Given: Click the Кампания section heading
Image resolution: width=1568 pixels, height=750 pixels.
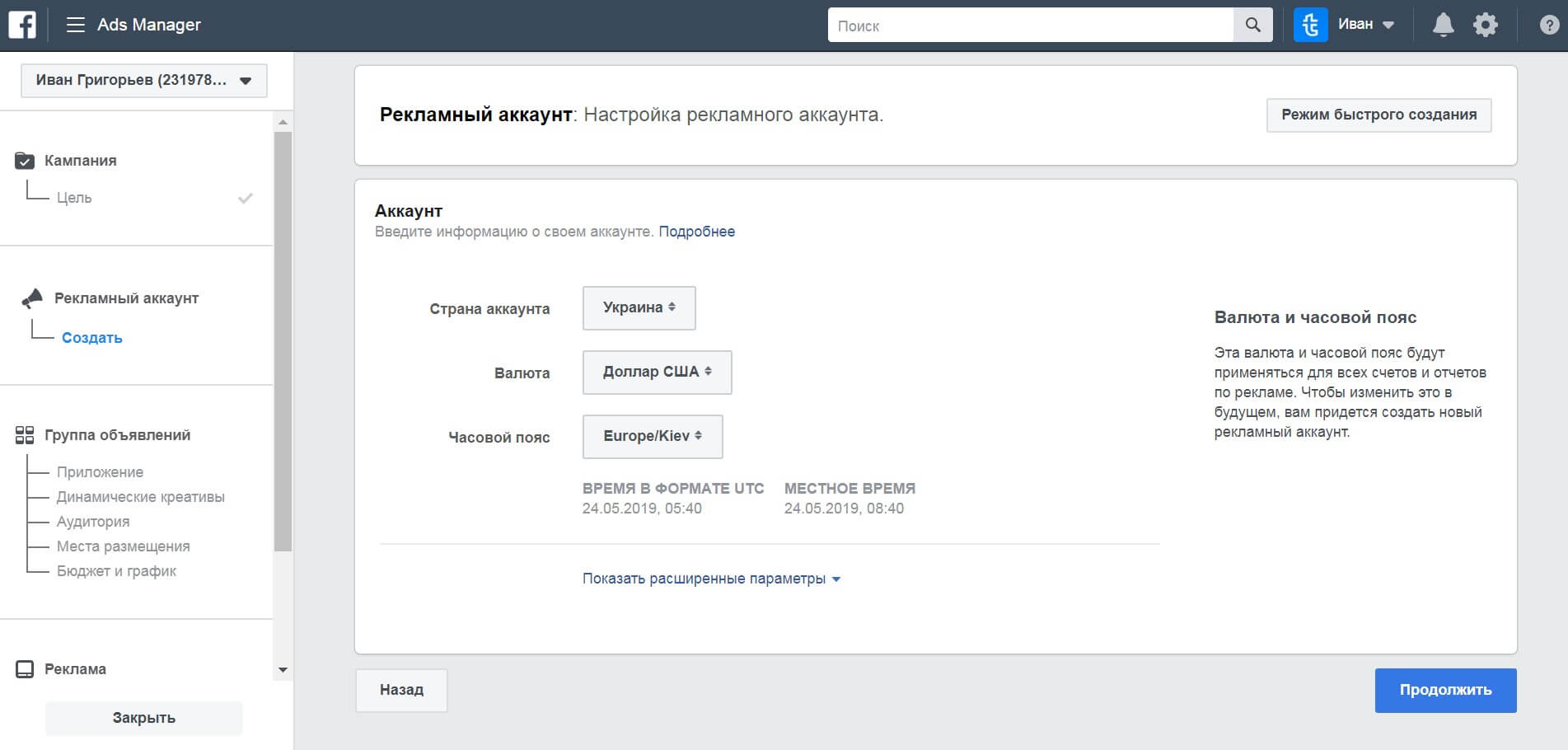Looking at the screenshot, I should click(81, 161).
